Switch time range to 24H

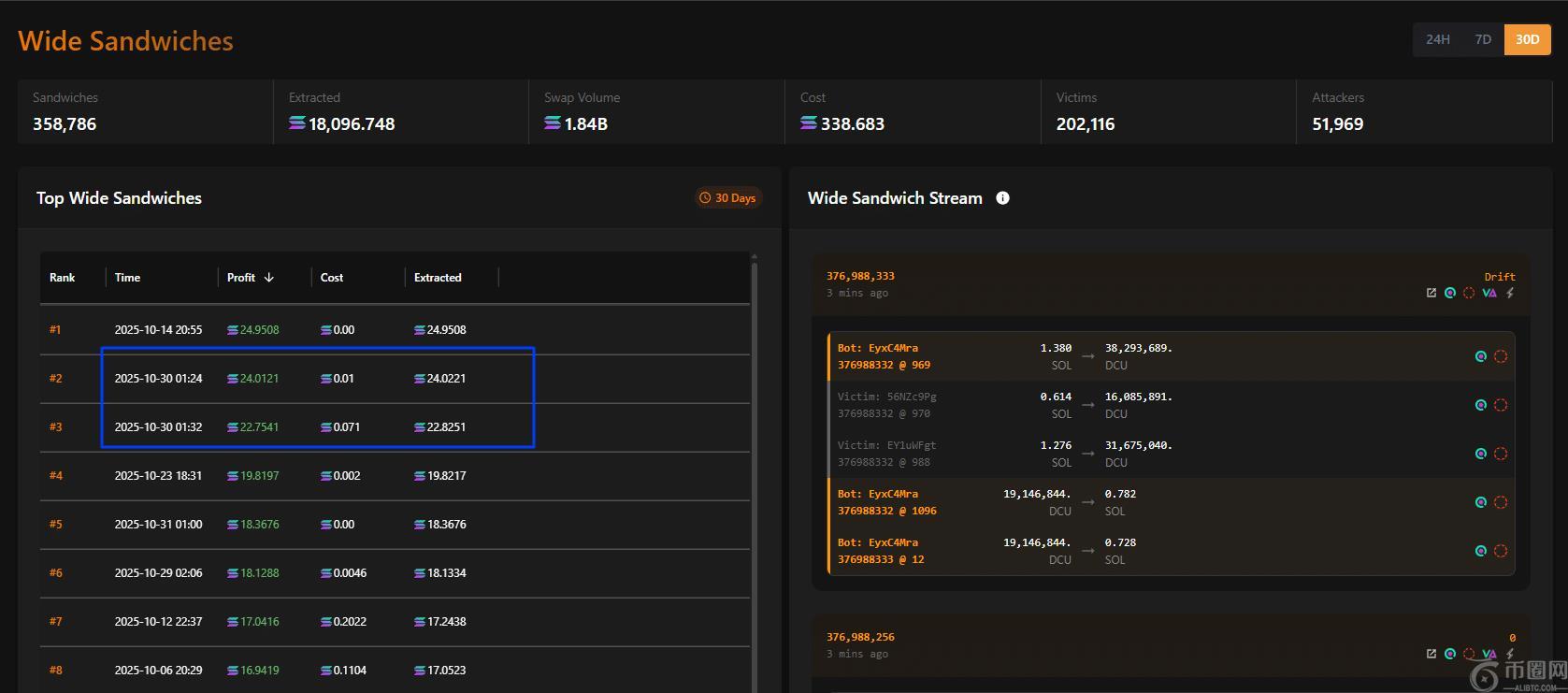pos(1437,39)
